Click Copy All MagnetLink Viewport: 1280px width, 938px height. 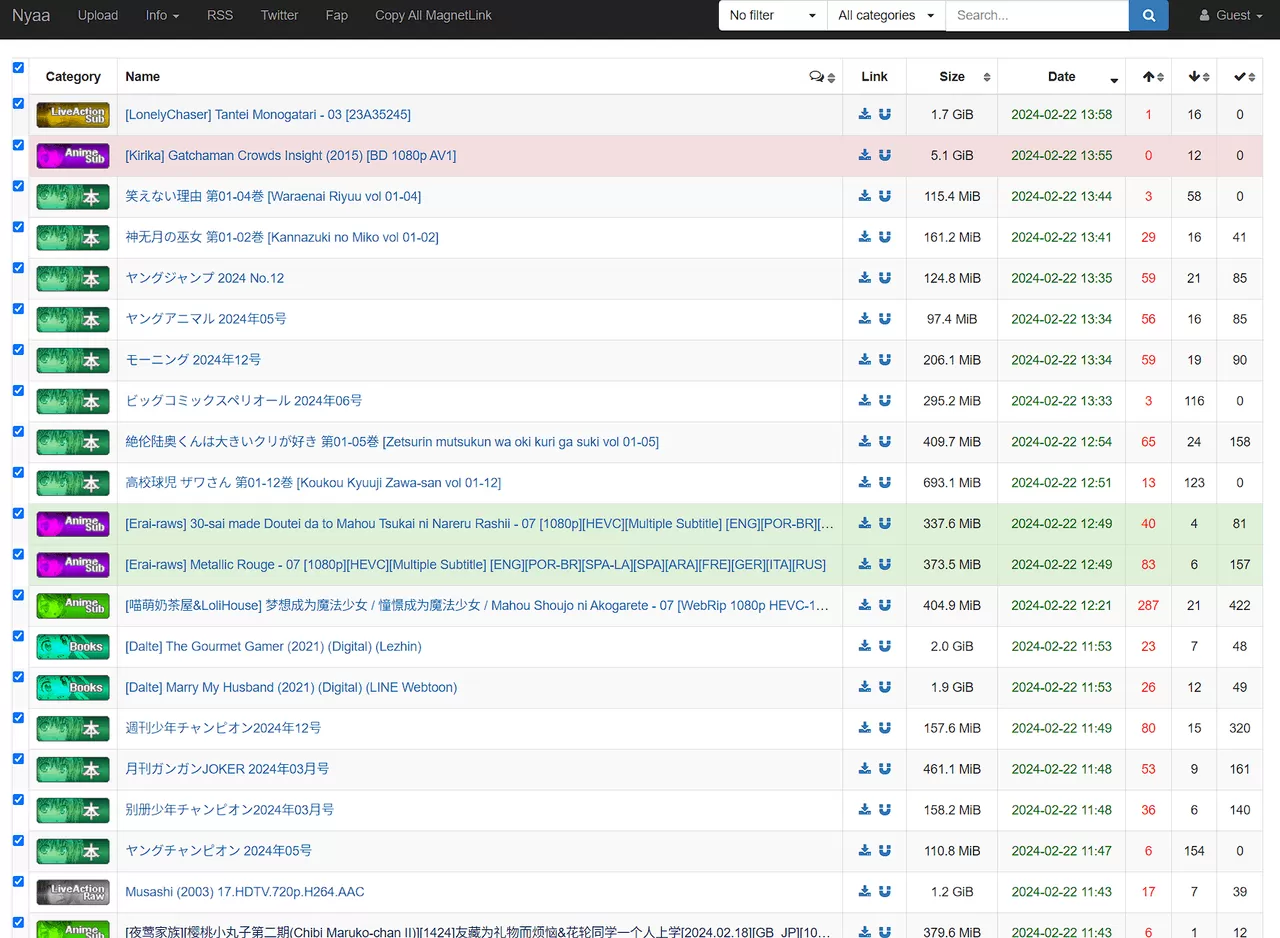[433, 16]
